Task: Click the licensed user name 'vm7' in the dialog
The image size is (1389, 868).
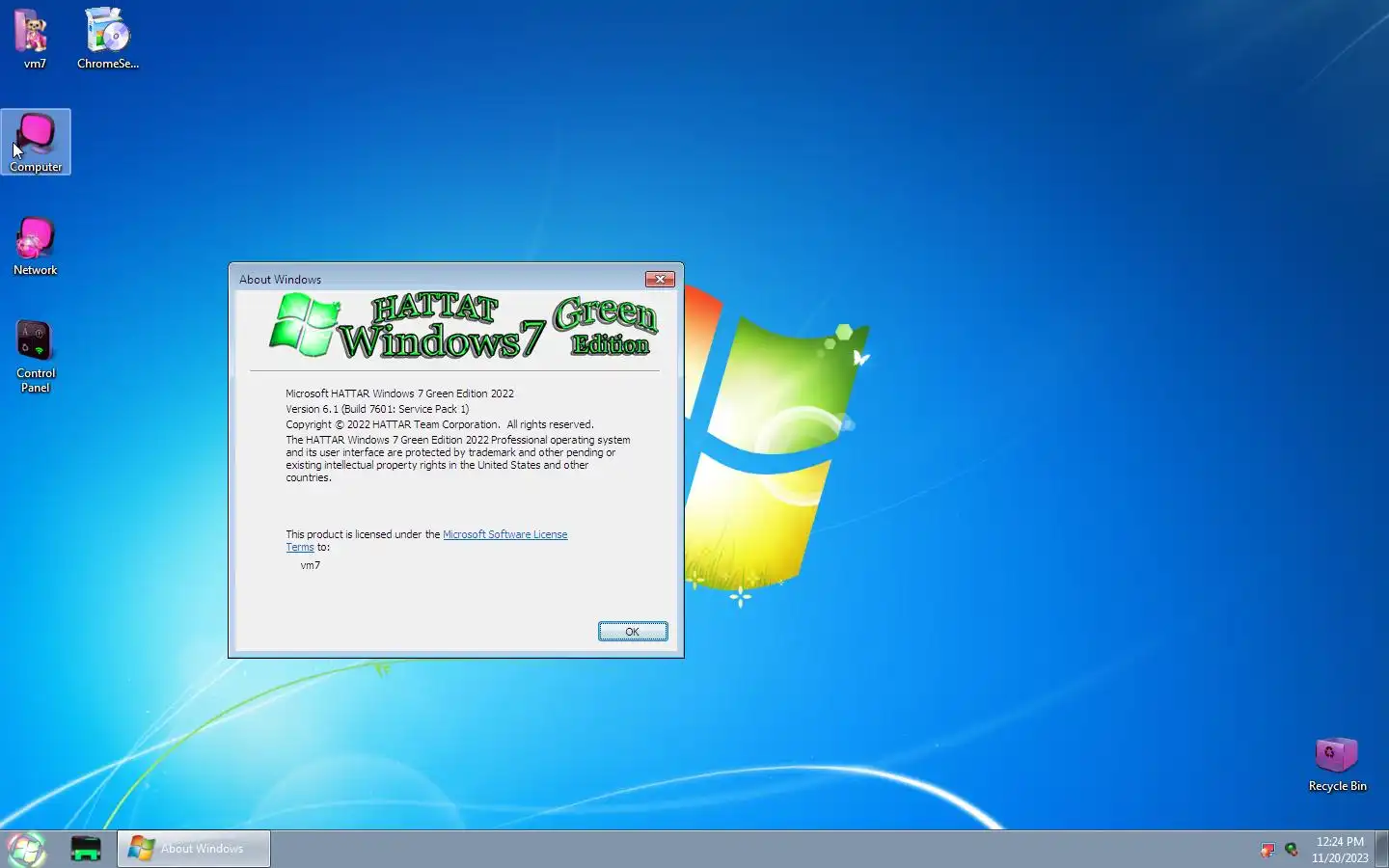Action: click(311, 565)
